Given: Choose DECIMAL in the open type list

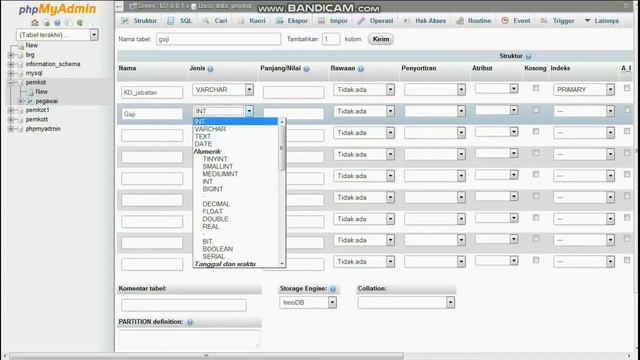Looking at the screenshot, I should click(x=216, y=204).
